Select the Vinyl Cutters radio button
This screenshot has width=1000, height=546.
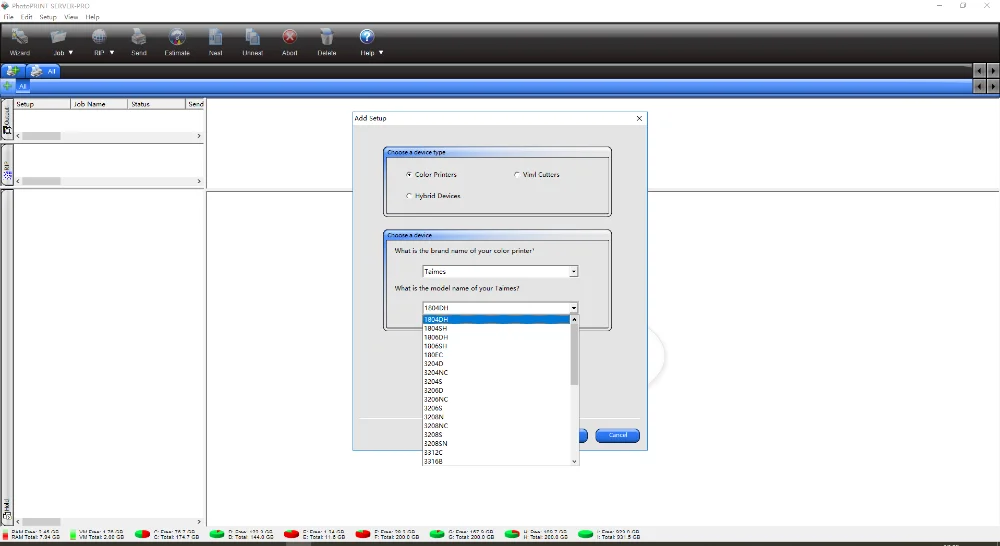(x=517, y=174)
